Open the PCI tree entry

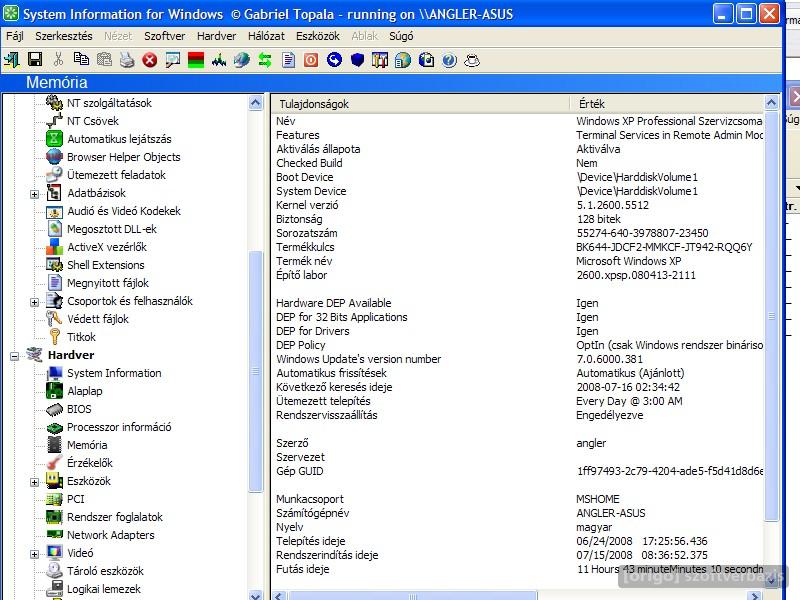(x=76, y=499)
